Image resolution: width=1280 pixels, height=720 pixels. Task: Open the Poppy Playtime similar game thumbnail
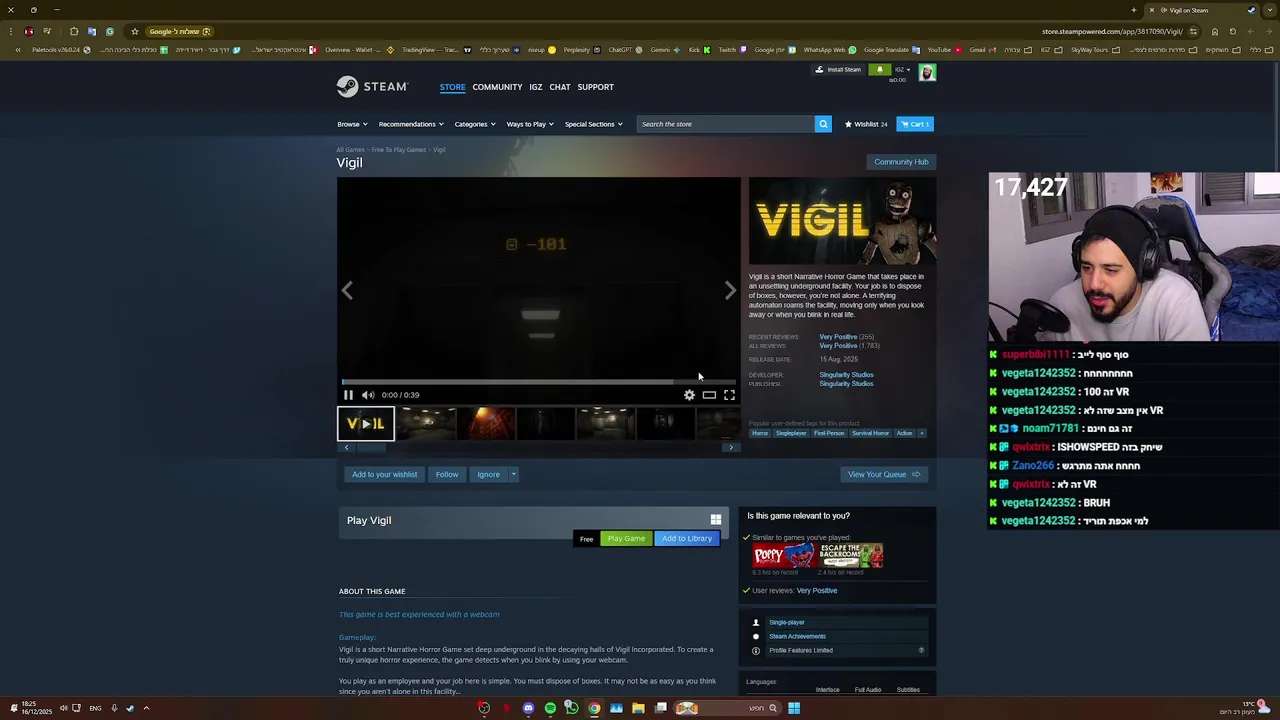783,555
